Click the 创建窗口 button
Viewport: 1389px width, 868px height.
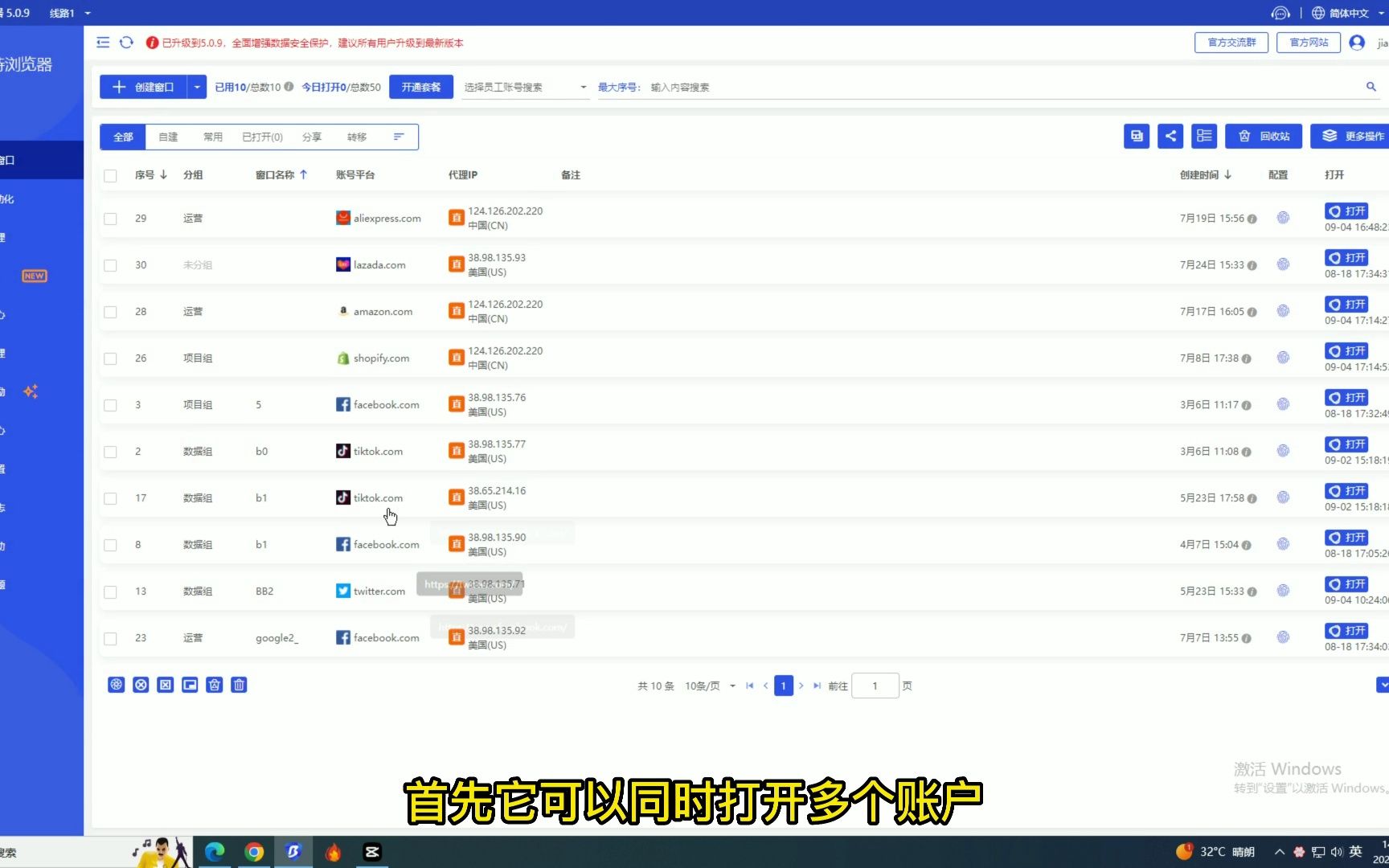pos(144,87)
